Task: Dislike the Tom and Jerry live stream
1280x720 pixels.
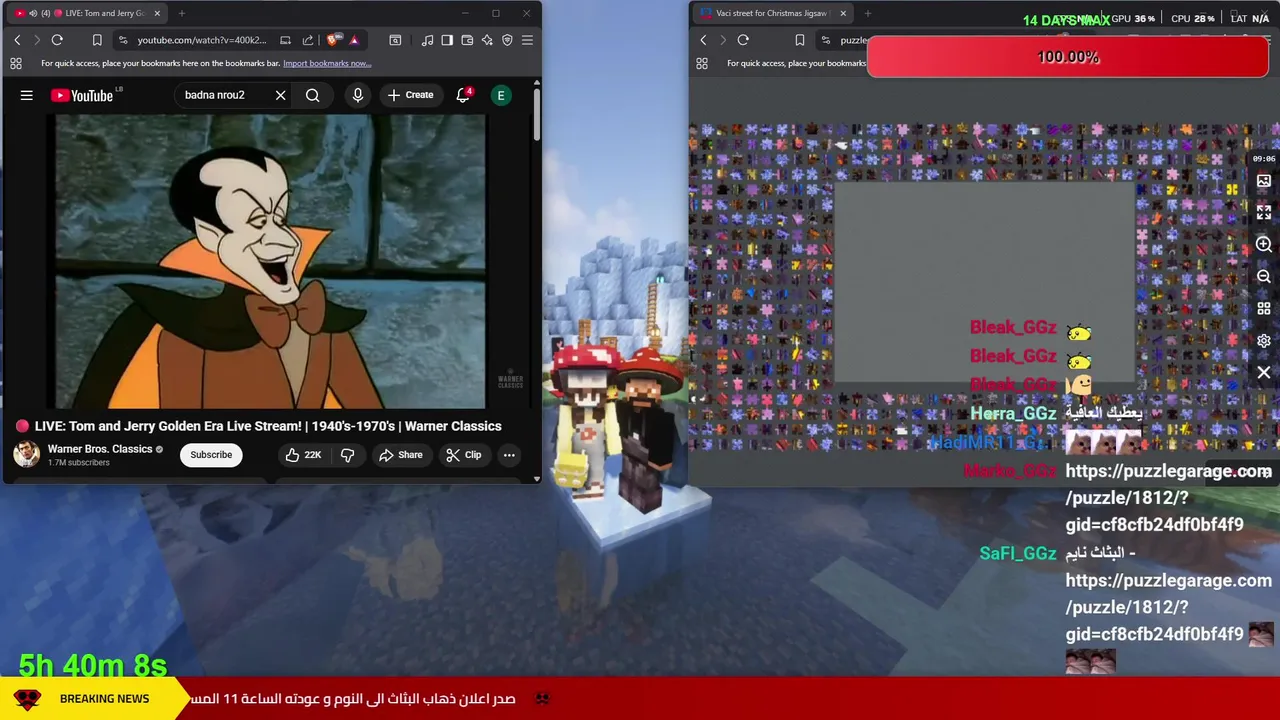Action: tap(347, 455)
